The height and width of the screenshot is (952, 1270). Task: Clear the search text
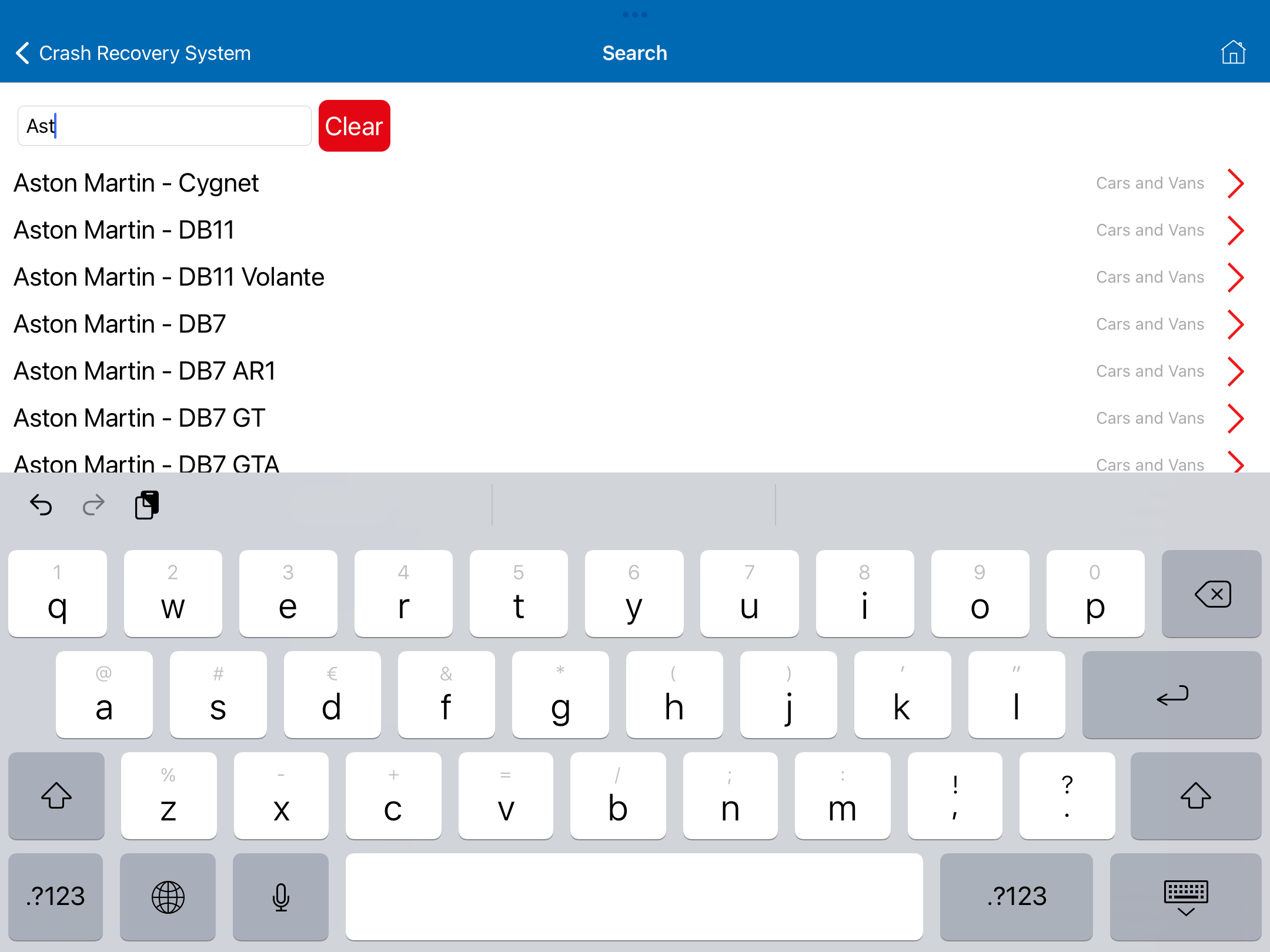click(355, 126)
